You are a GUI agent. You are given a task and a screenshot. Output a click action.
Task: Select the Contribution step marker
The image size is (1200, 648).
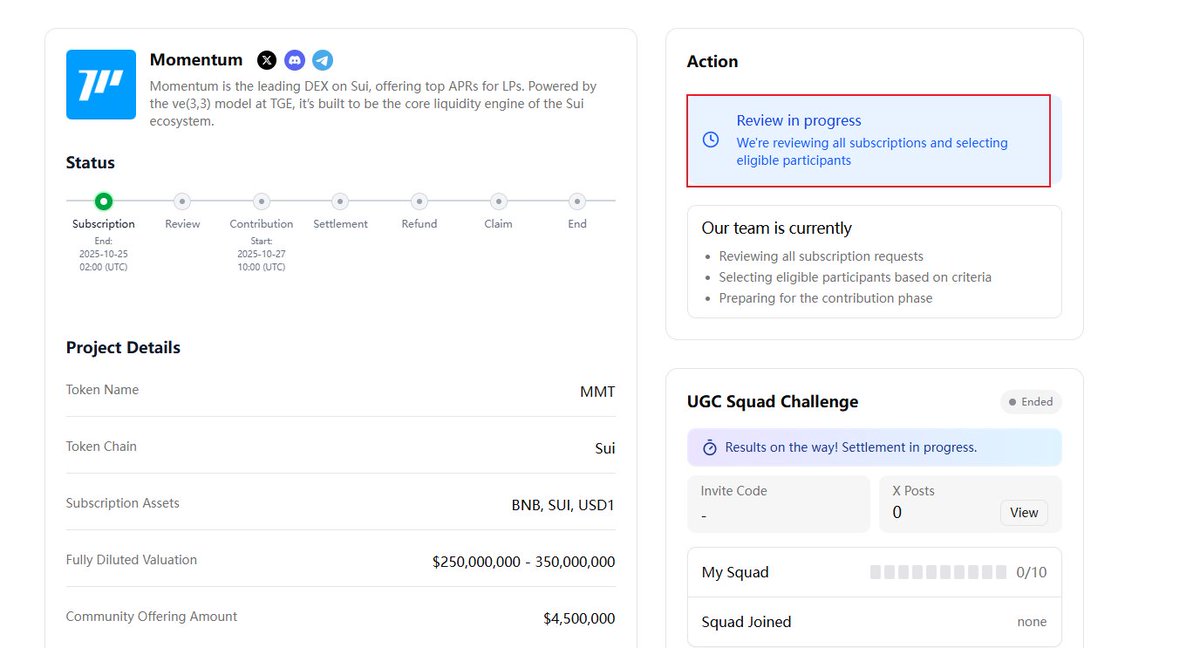(x=261, y=201)
